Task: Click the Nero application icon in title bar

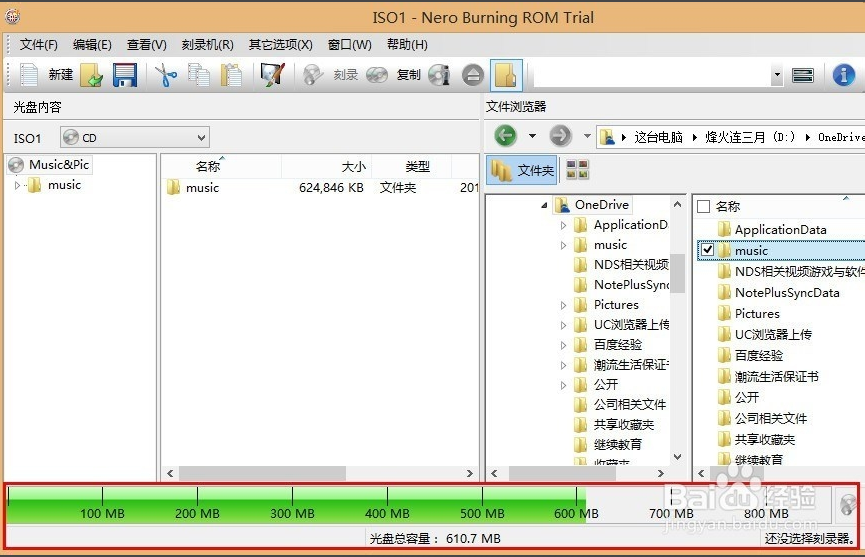Action: pyautogui.click(x=12, y=17)
